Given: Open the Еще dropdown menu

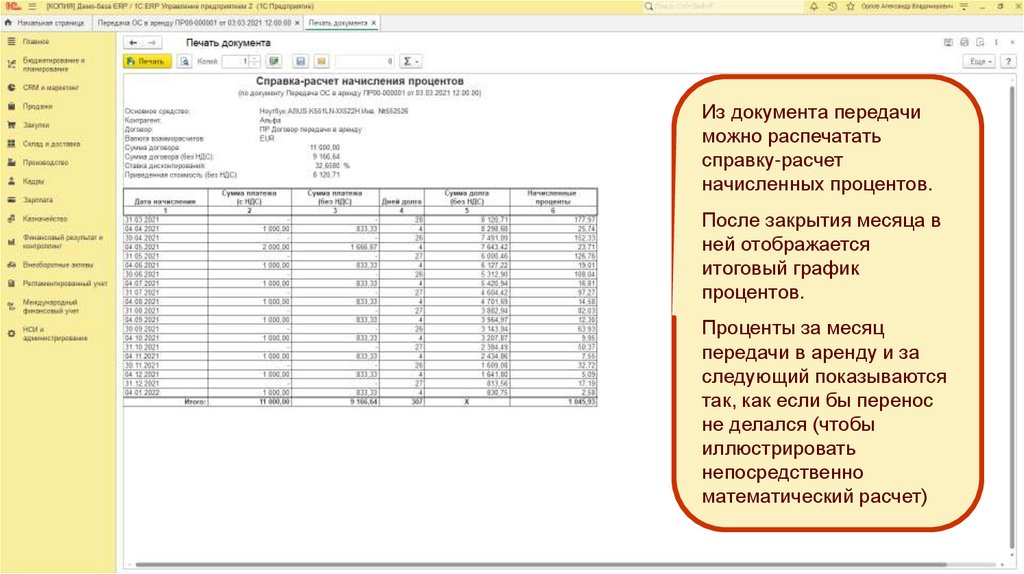Looking at the screenshot, I should coord(980,61).
